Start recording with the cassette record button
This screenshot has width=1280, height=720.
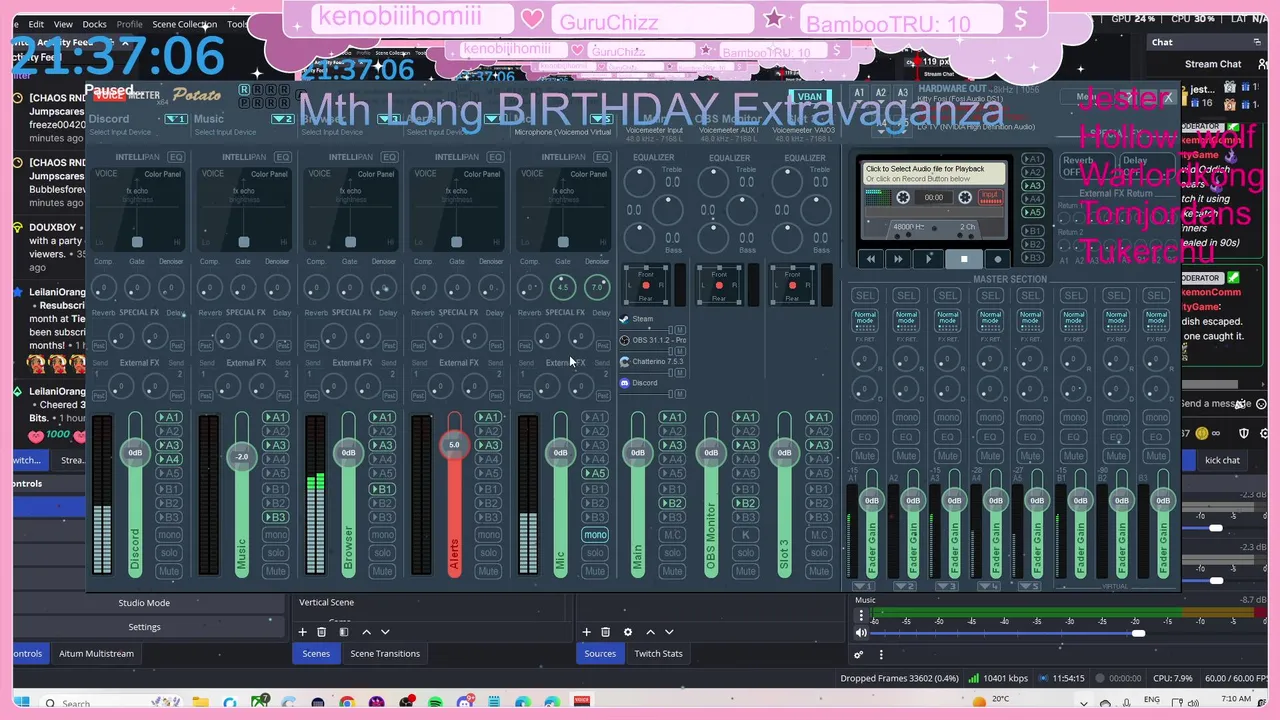997,259
